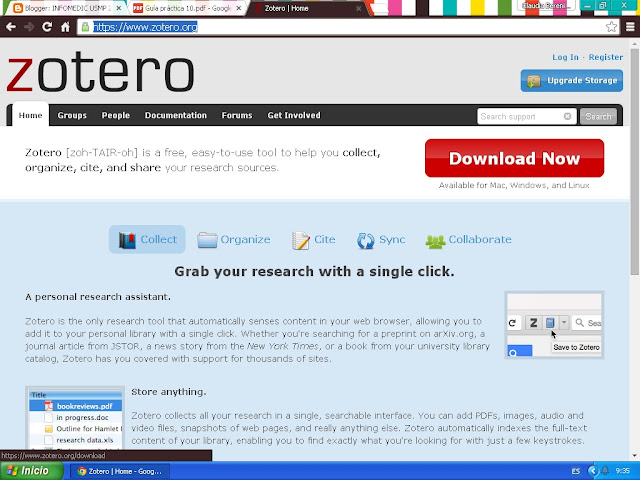Bookmark the page with the star icon
640x480 pixels.
pyautogui.click(x=611, y=27)
